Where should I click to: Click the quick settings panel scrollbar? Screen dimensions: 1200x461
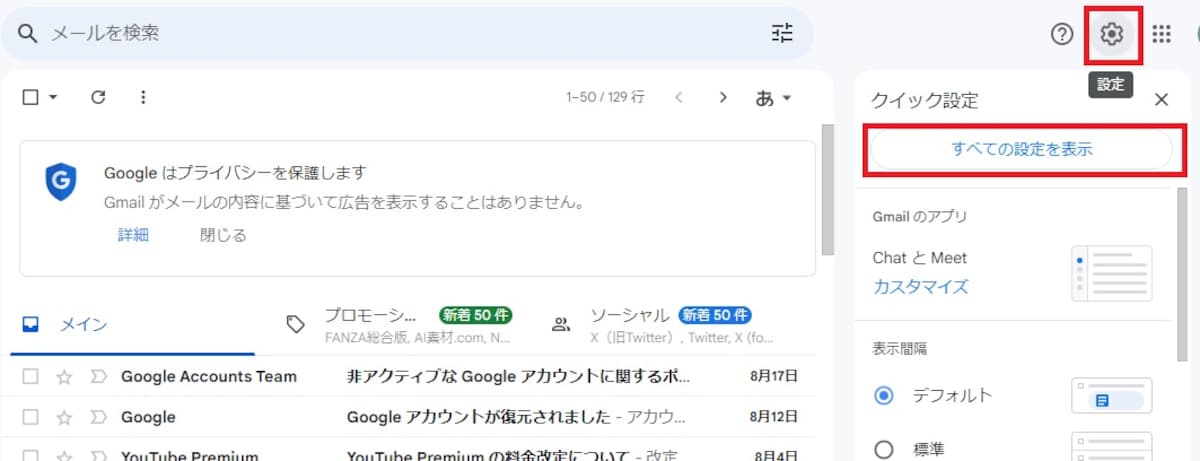pyautogui.click(x=1183, y=275)
